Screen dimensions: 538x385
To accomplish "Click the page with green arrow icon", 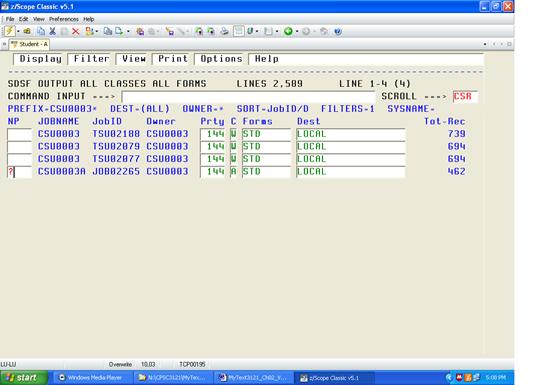I will pos(119,32).
